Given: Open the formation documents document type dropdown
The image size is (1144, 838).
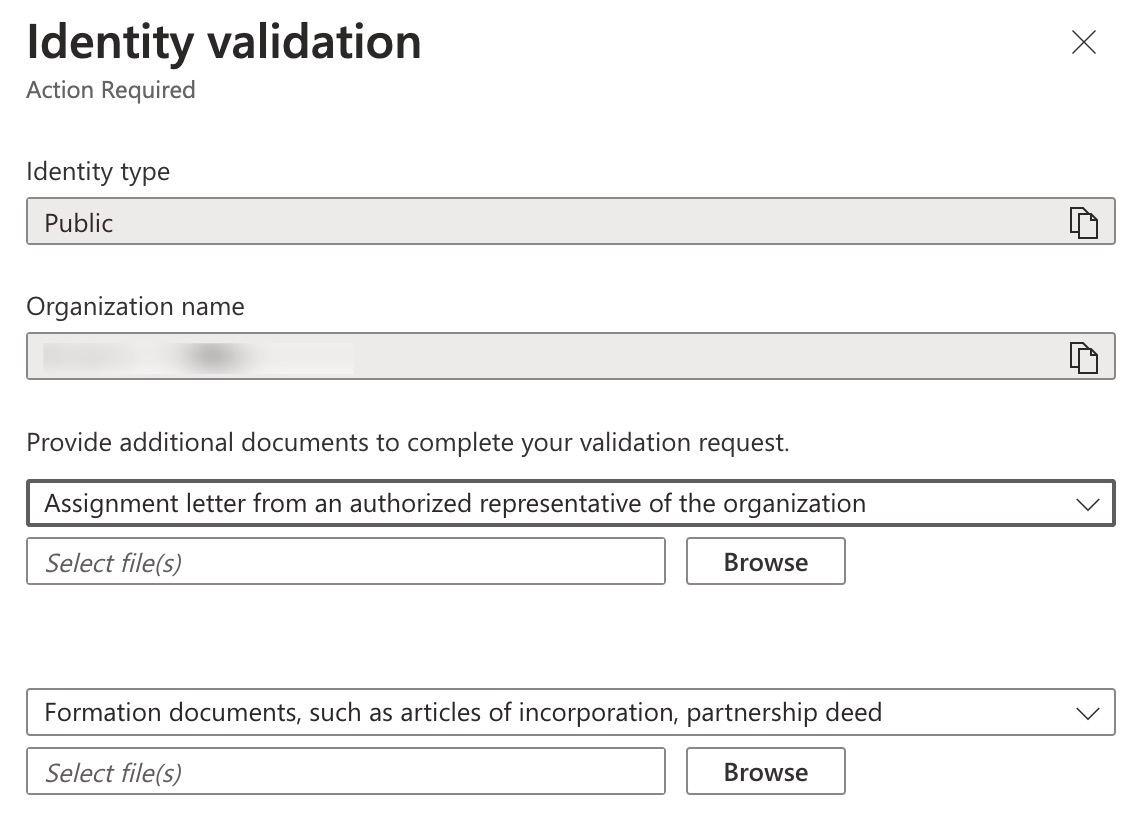Looking at the screenshot, I should click(x=570, y=712).
